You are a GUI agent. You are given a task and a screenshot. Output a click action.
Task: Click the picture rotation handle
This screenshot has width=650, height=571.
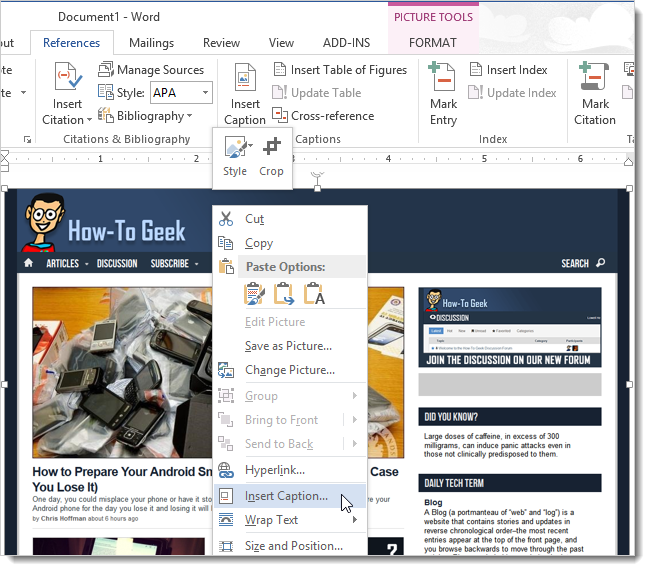317,175
